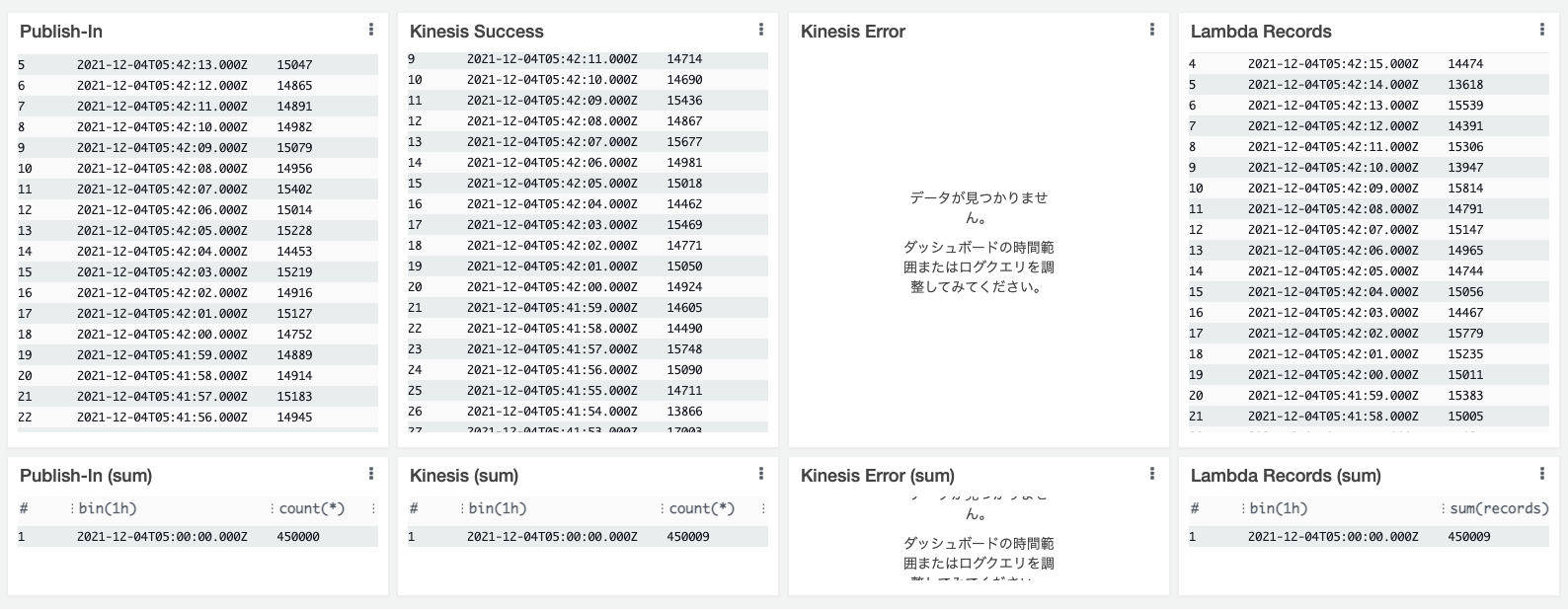This screenshot has width=1568, height=609.
Task: Click the Kinesis Error widget title
Action: (852, 32)
